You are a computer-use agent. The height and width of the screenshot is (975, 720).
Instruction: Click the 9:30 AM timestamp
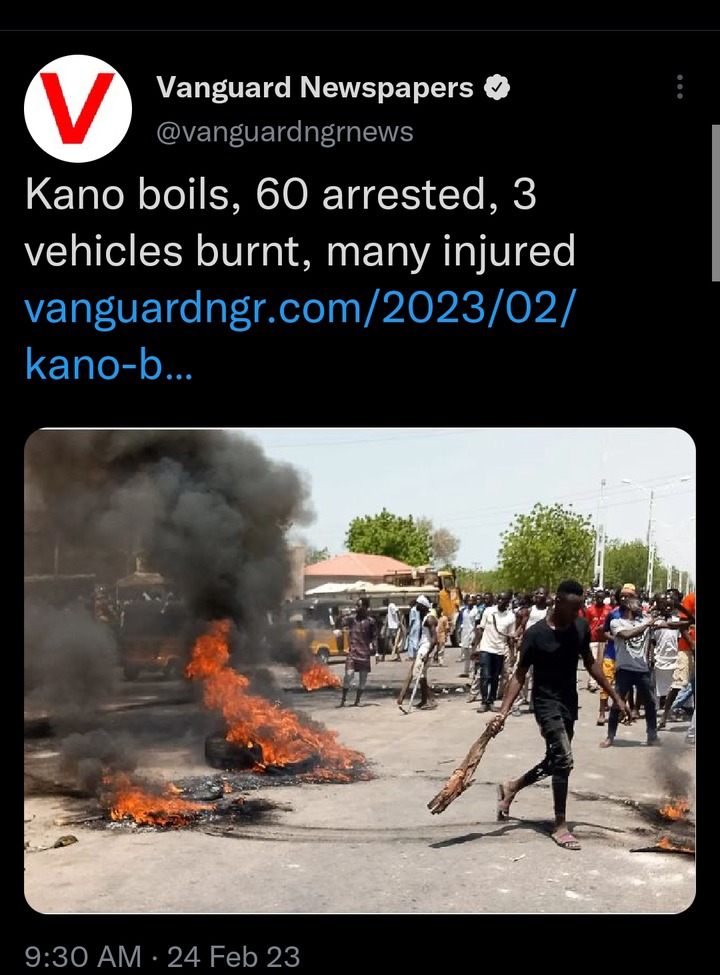(x=83, y=956)
